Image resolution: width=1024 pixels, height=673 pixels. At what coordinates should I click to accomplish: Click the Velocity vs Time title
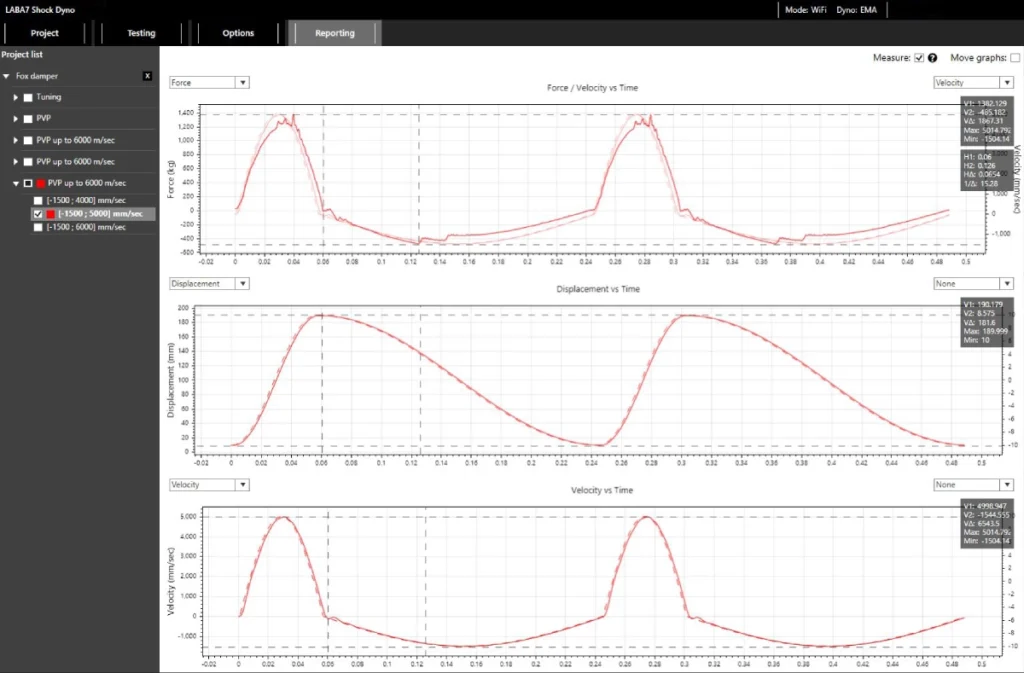(x=601, y=490)
